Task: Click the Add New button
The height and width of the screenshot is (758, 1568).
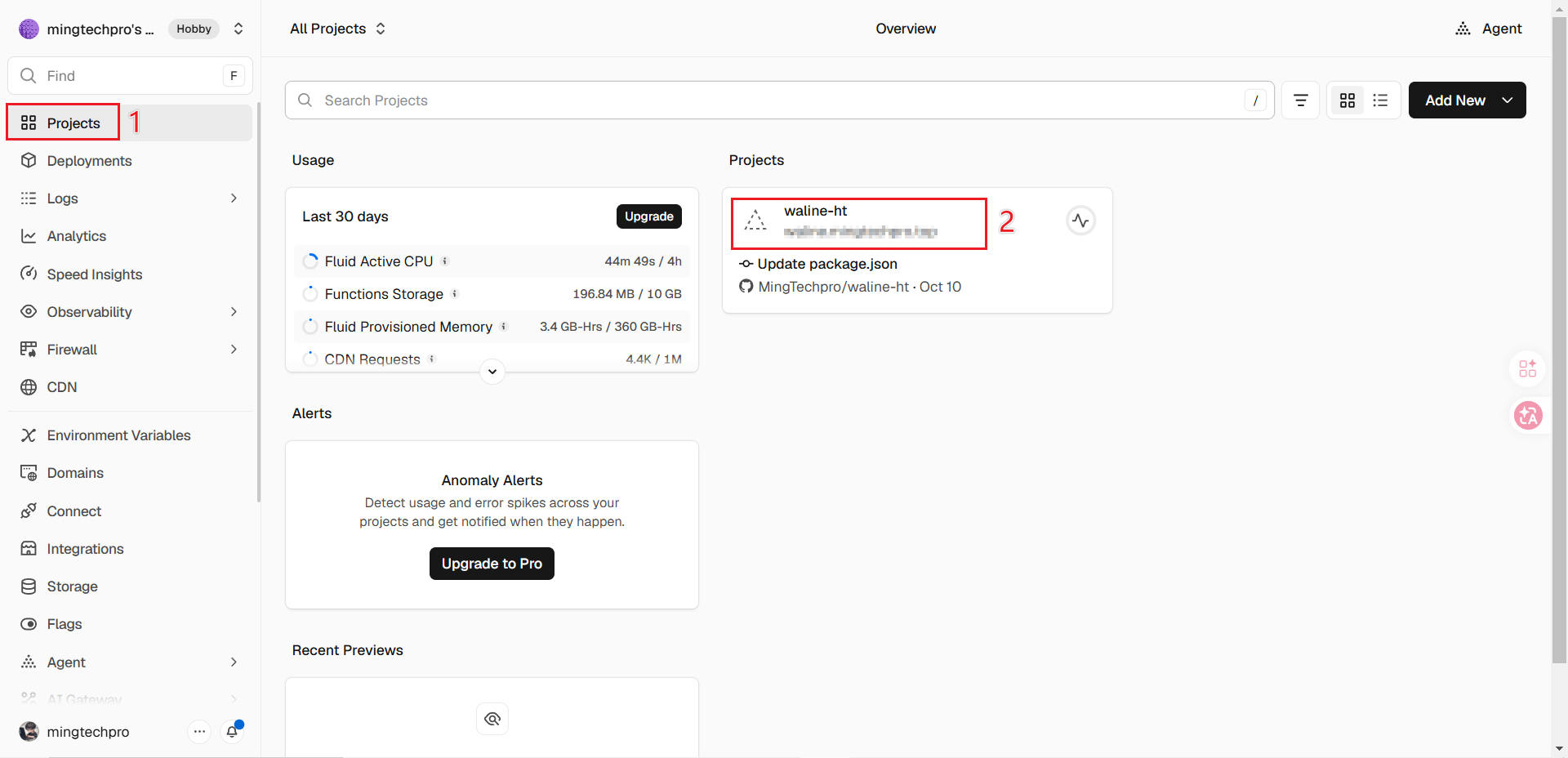Action: (x=1467, y=100)
